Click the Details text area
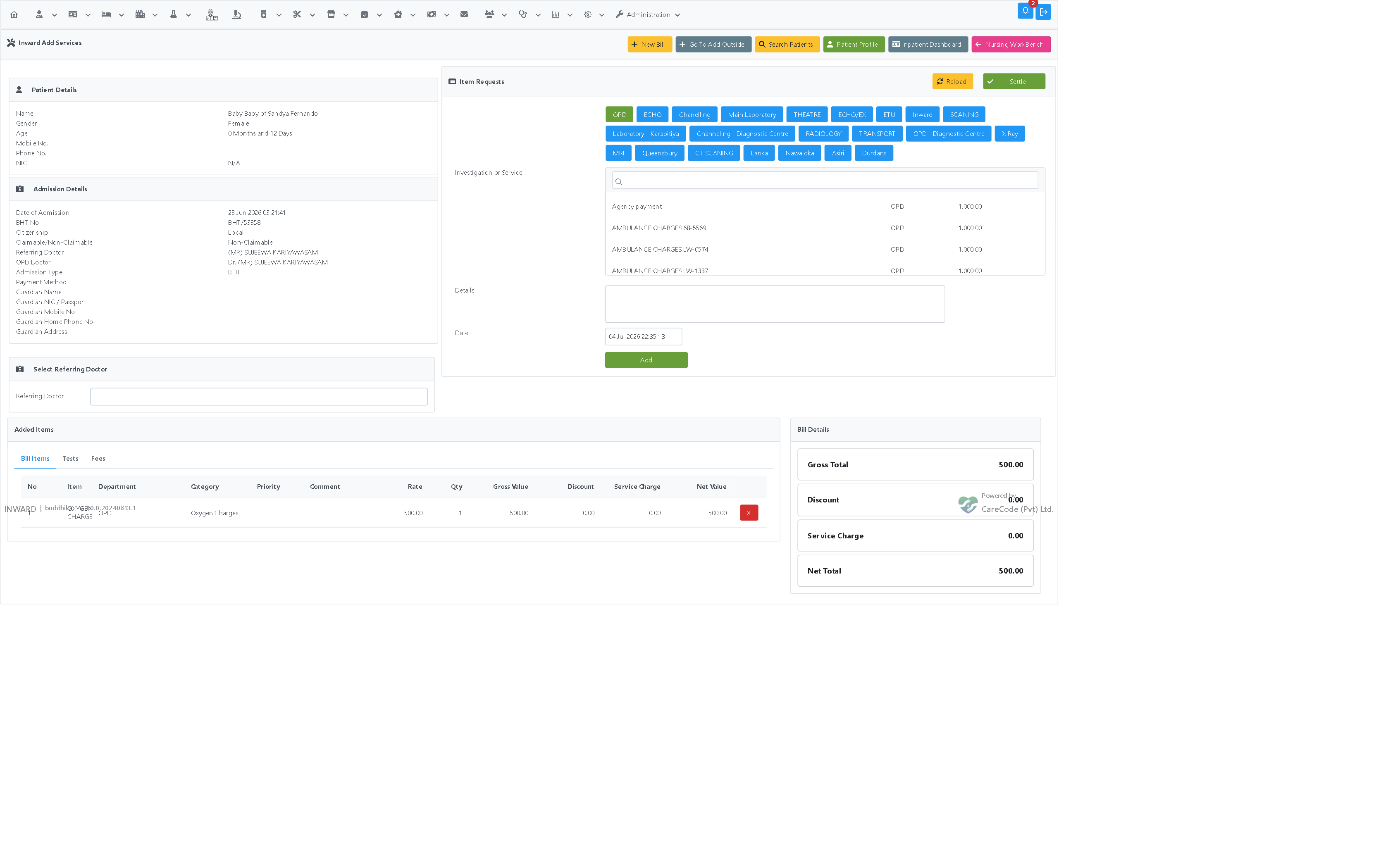The width and height of the screenshot is (1400, 859). tap(775, 304)
